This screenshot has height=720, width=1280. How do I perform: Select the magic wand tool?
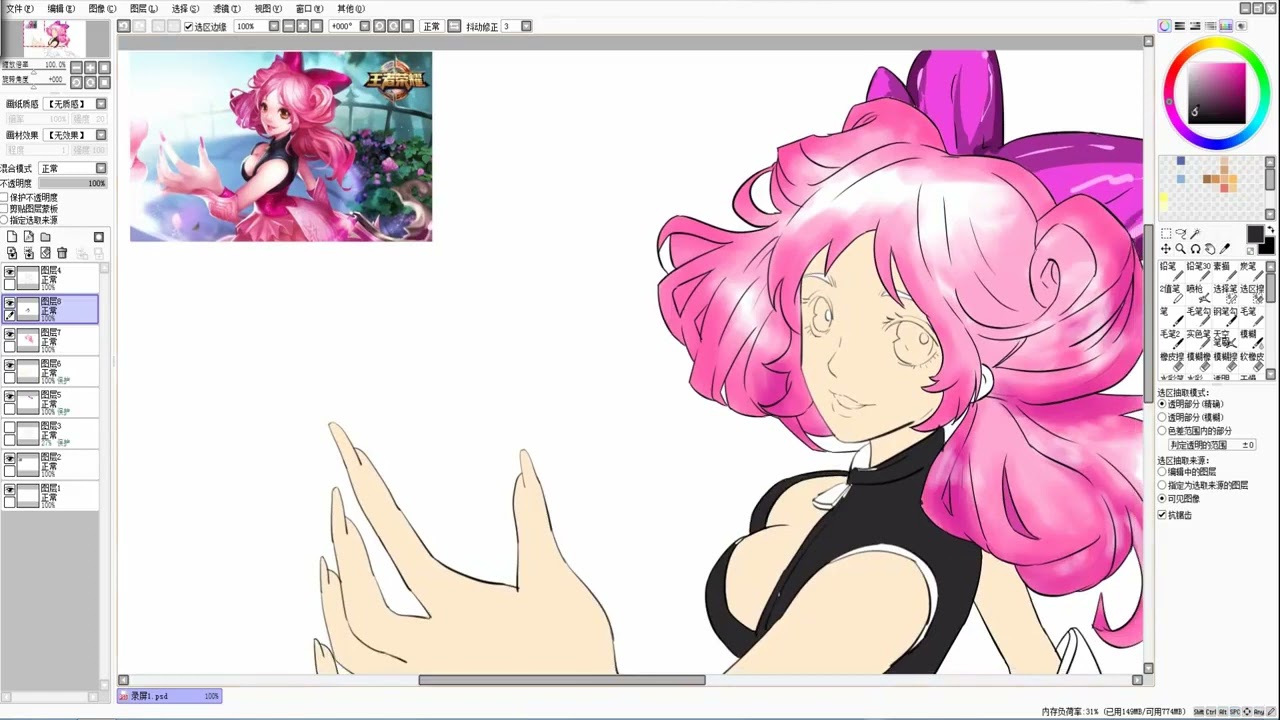pos(1195,233)
